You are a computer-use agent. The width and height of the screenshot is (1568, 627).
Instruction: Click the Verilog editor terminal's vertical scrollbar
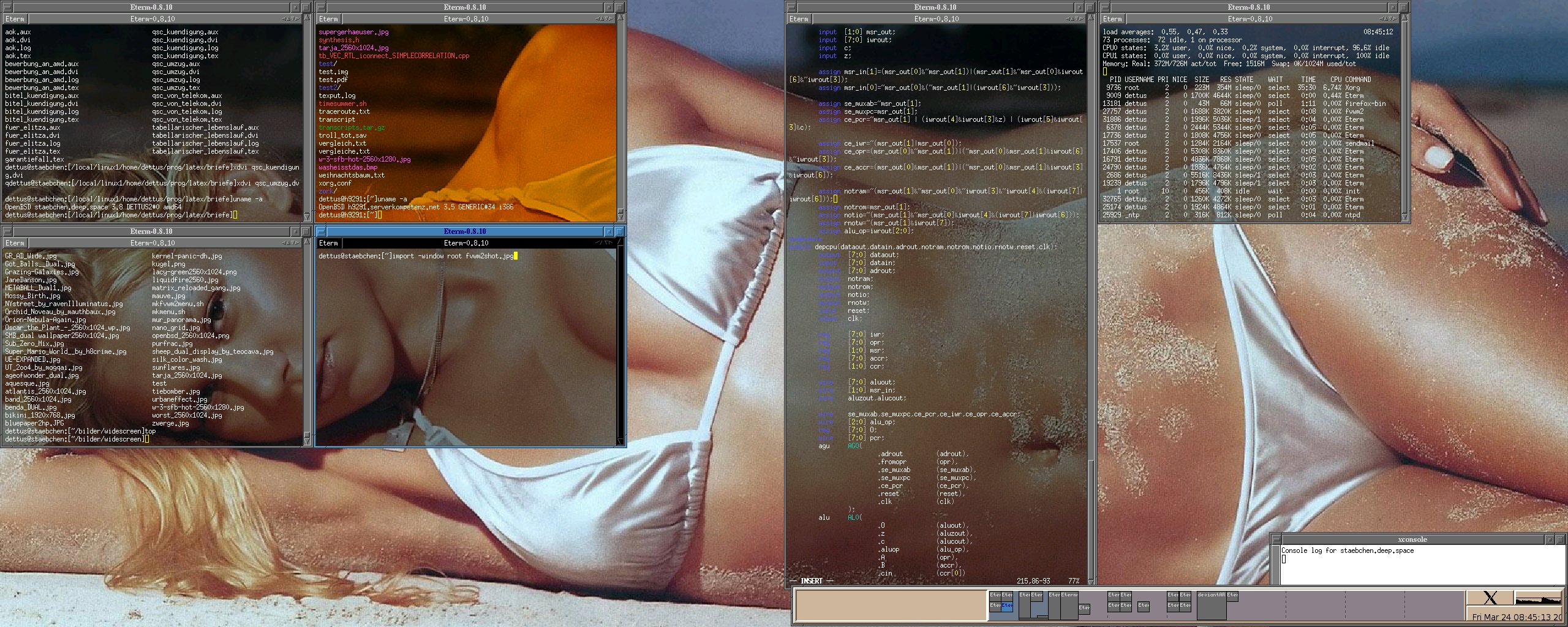coord(1091,306)
